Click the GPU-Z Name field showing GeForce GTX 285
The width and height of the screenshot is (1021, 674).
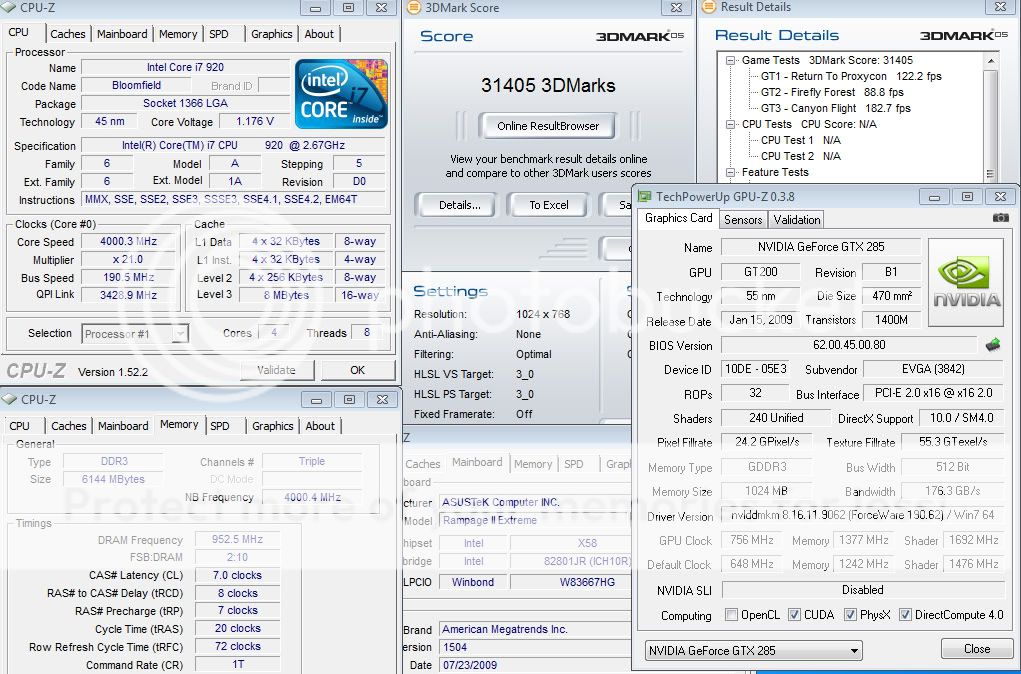click(820, 247)
